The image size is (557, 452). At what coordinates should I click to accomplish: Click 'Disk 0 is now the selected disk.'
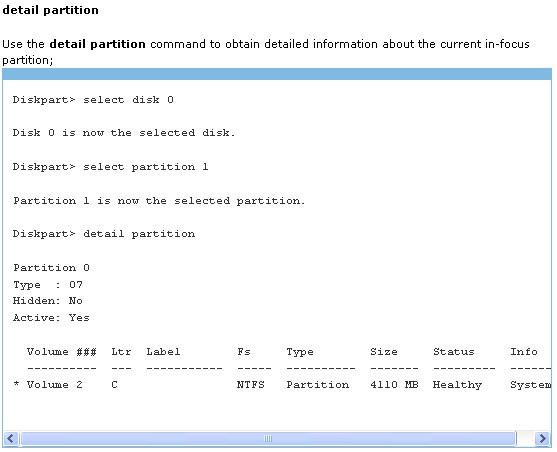tap(124, 133)
